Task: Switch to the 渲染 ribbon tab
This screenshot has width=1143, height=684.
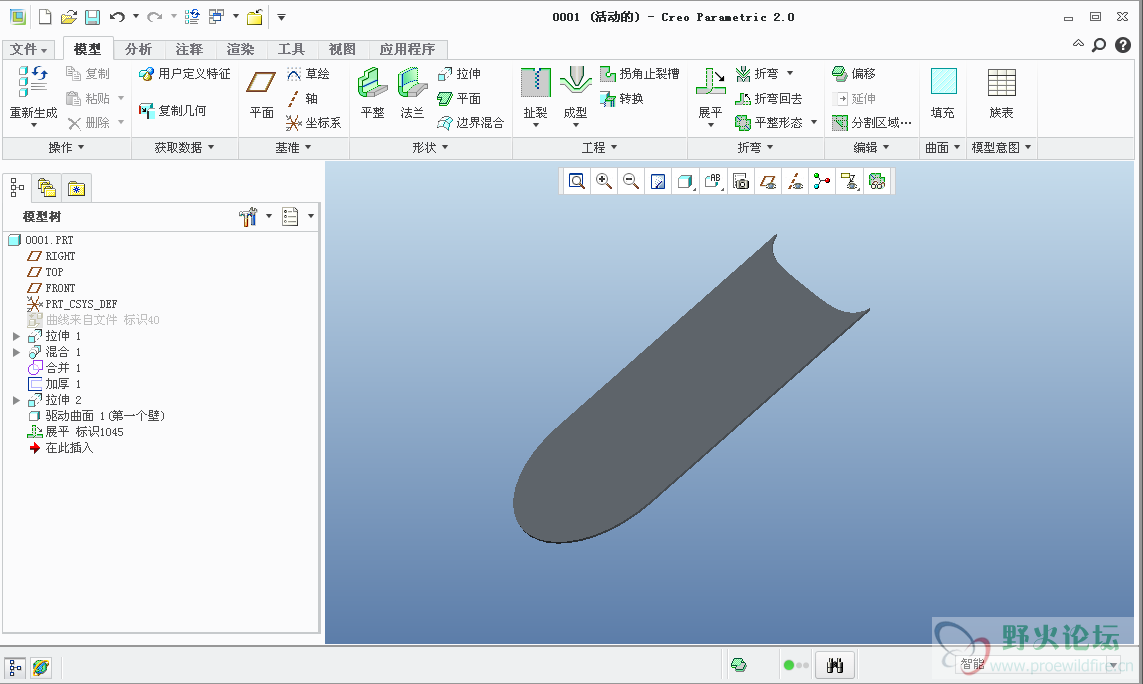Action: [x=241, y=49]
